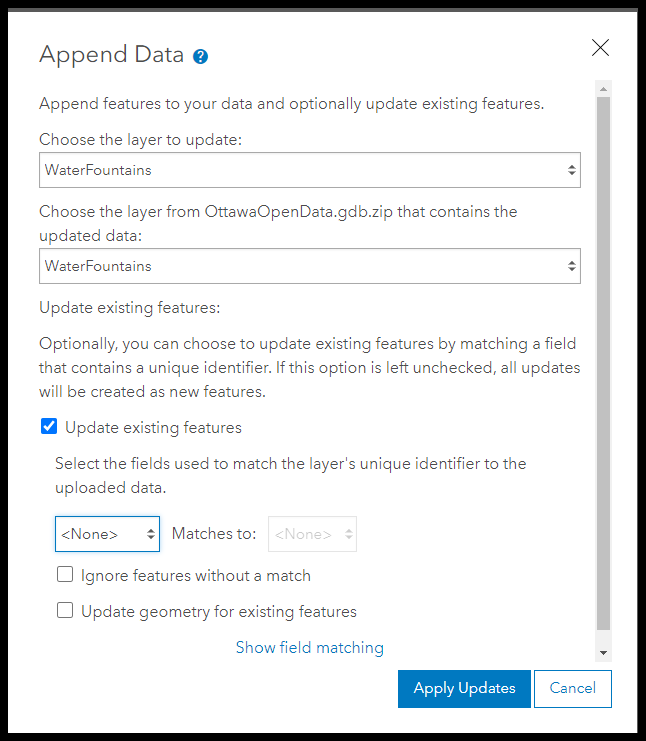Close the Append Data dialog
Image resolution: width=646 pixels, height=741 pixels.
600,47
